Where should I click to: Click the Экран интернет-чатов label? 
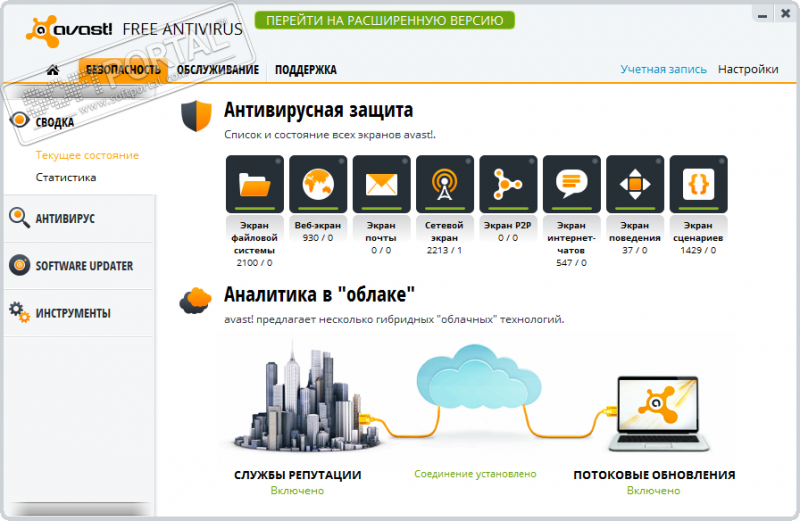[571, 238]
